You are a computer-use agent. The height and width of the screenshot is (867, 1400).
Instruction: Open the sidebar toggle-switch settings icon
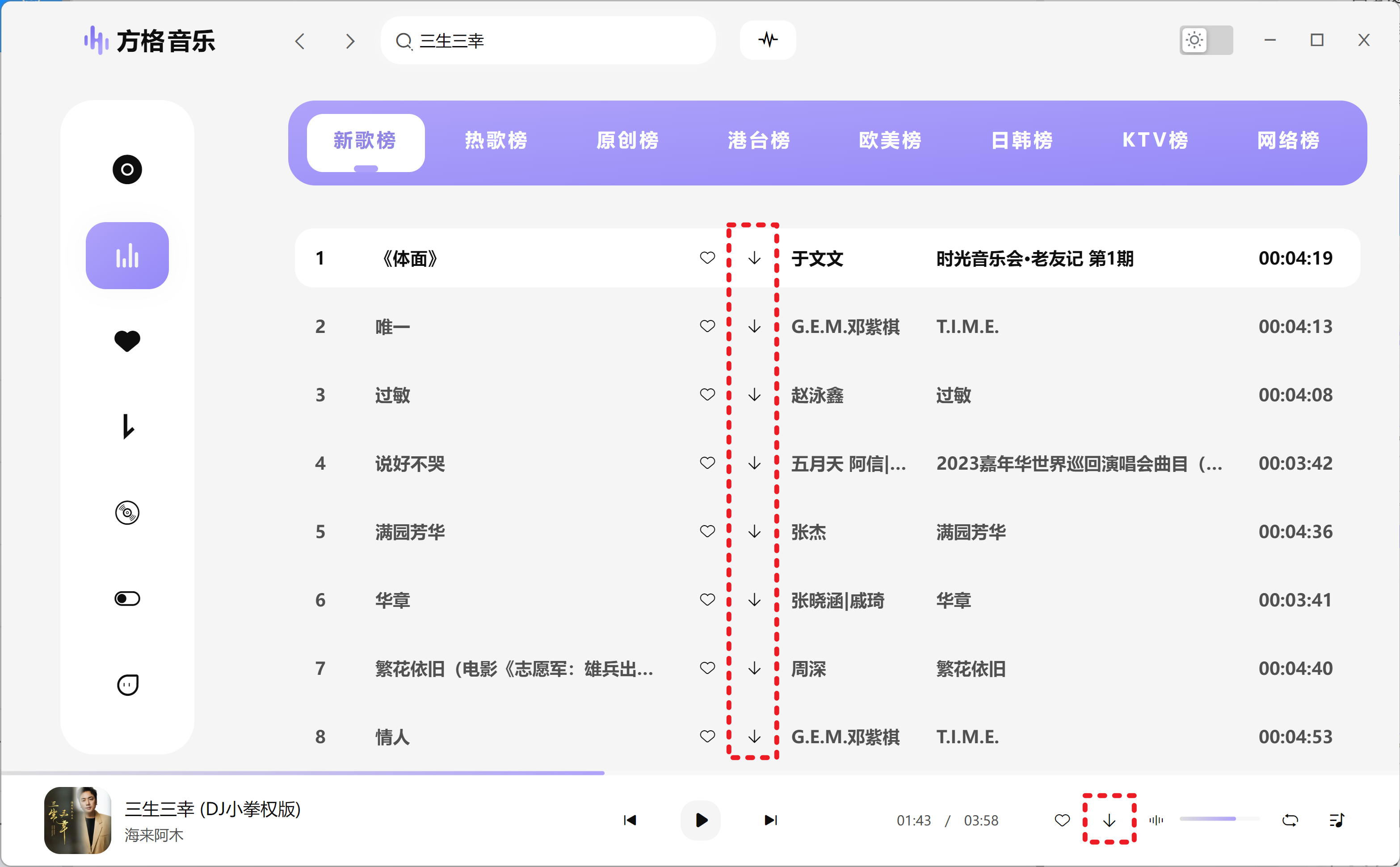pyautogui.click(x=127, y=599)
